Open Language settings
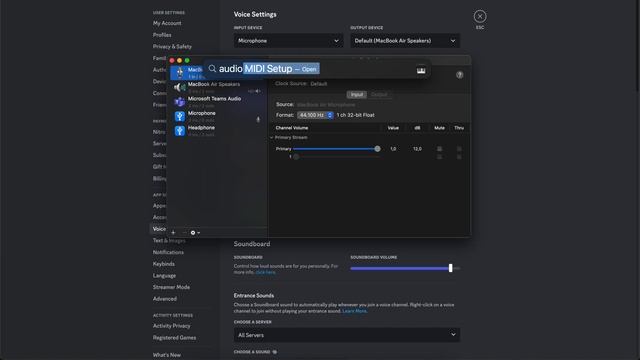640x360 pixels. pyautogui.click(x=164, y=276)
